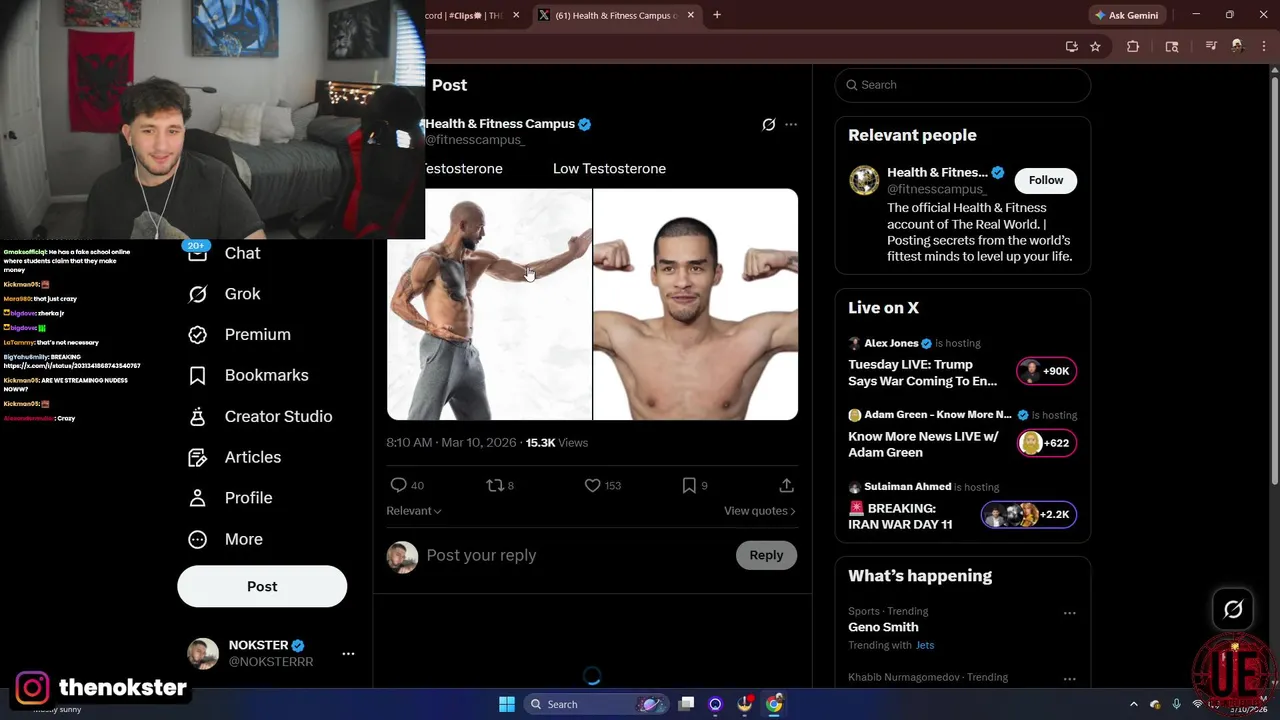
Task: Open View quotes link
Action: 760,511
